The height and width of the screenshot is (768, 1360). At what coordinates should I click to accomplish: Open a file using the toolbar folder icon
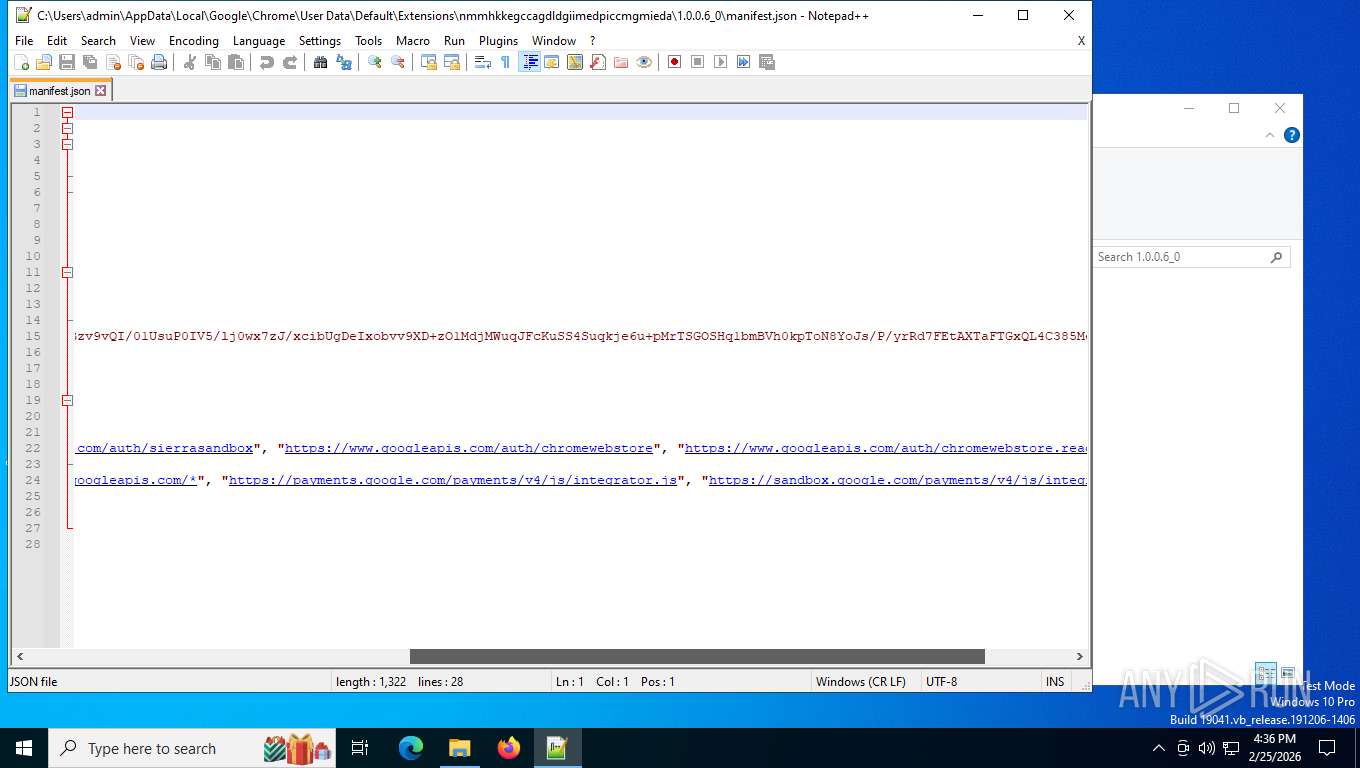[44, 62]
